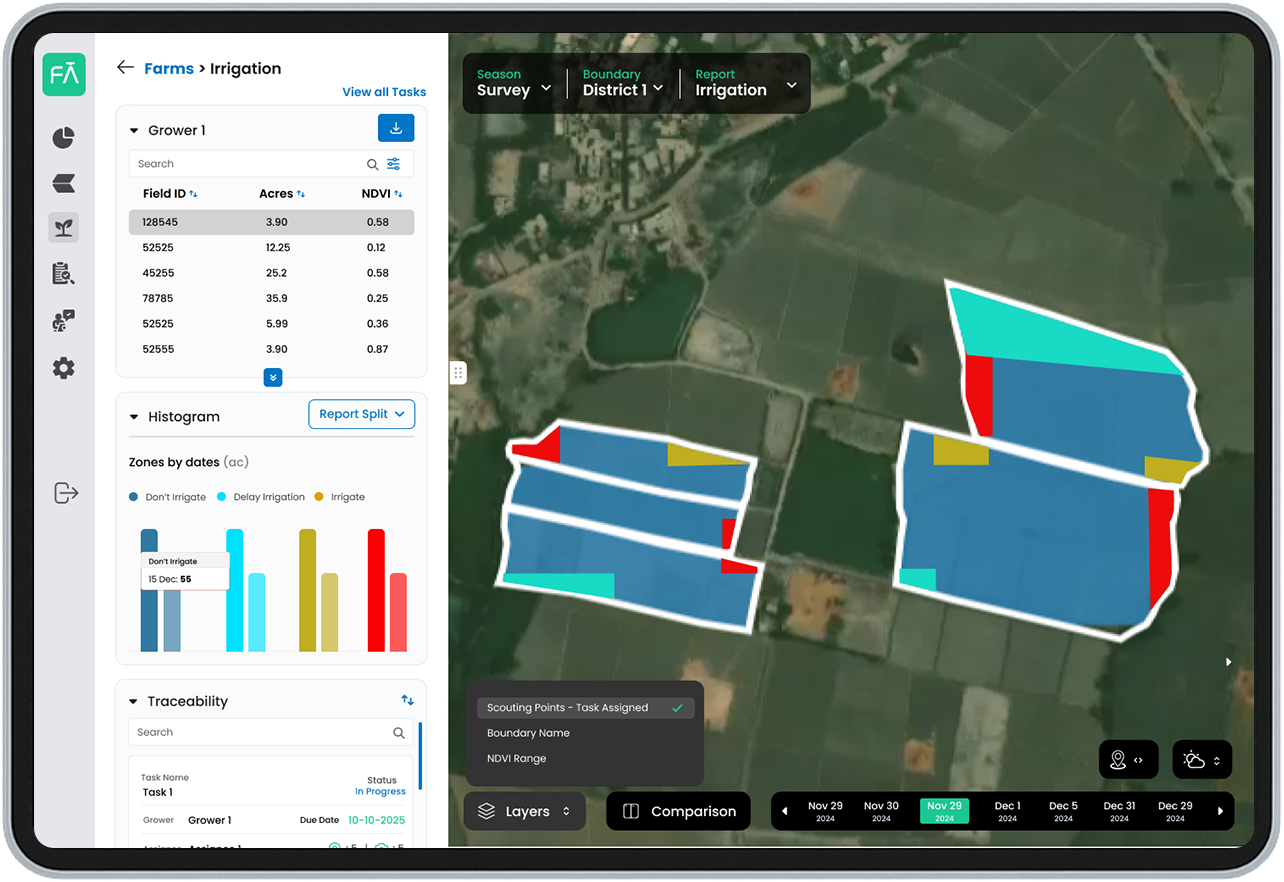
Task: Click the Traceability search magnifier icon
Action: click(x=399, y=733)
